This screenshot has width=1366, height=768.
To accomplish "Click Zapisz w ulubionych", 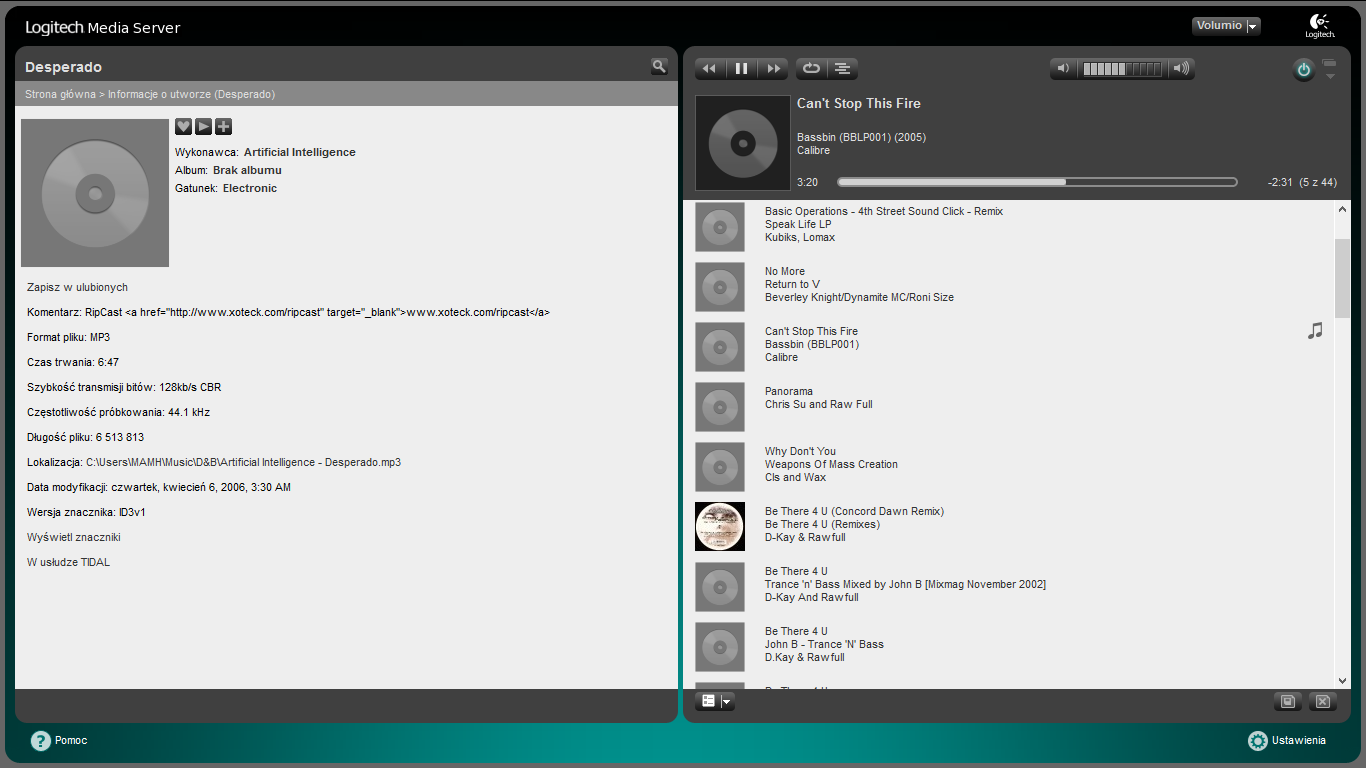I will click(77, 287).
